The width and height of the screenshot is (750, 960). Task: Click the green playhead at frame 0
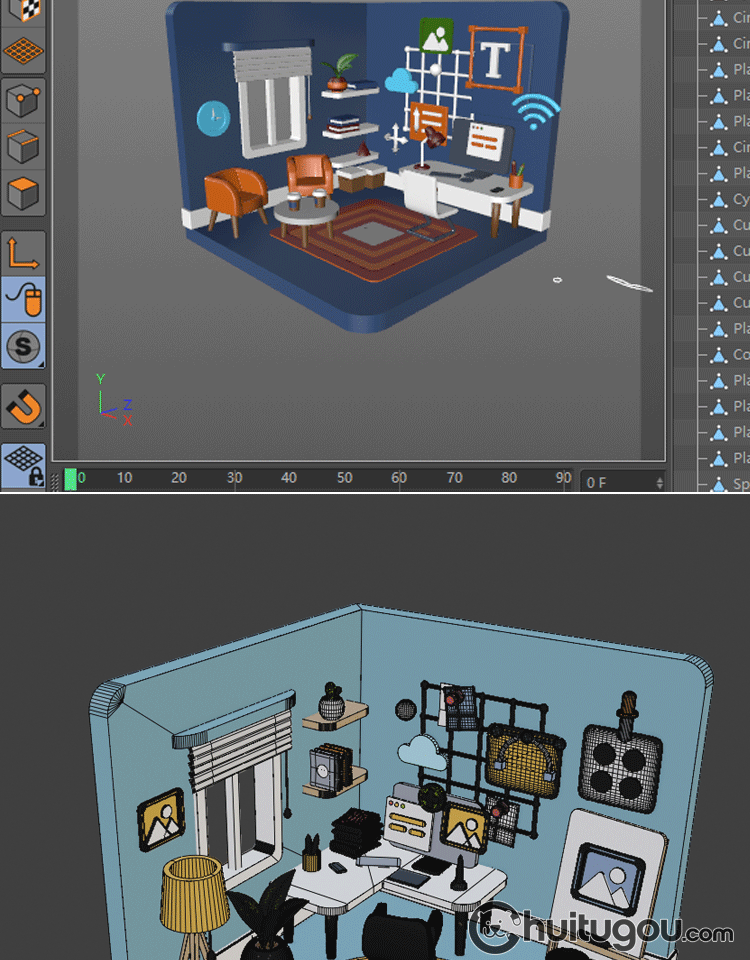coord(70,479)
